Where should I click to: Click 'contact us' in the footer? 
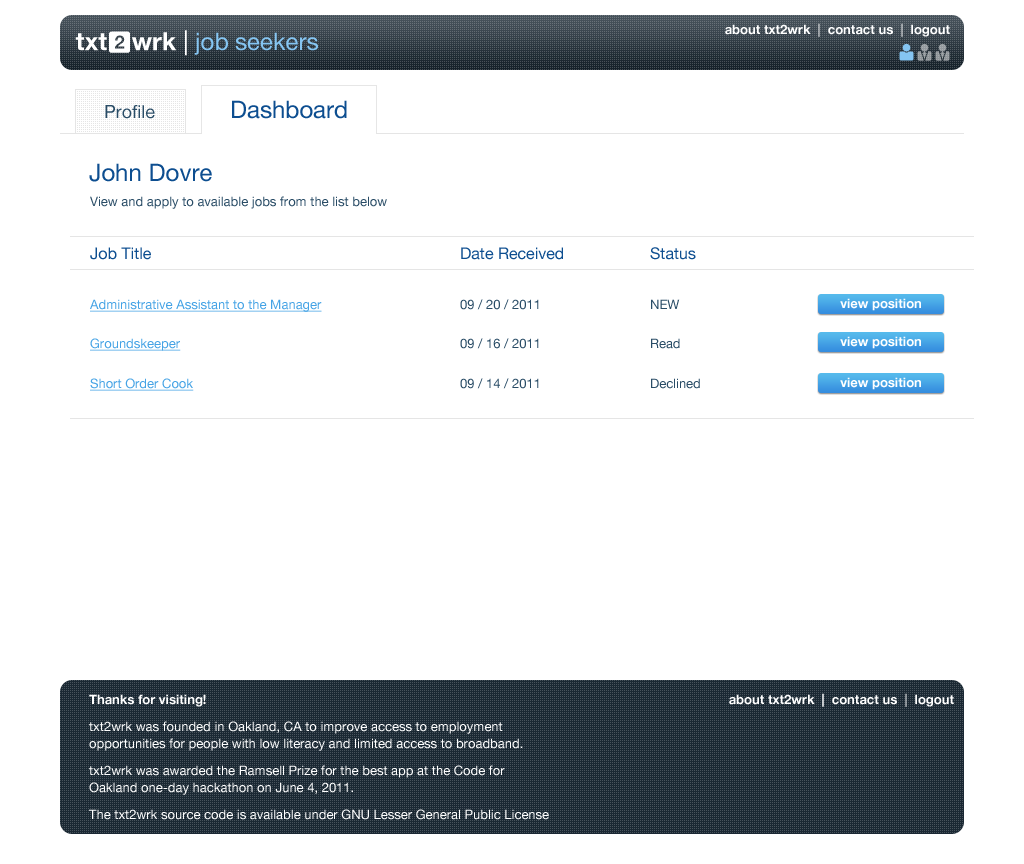pos(864,700)
